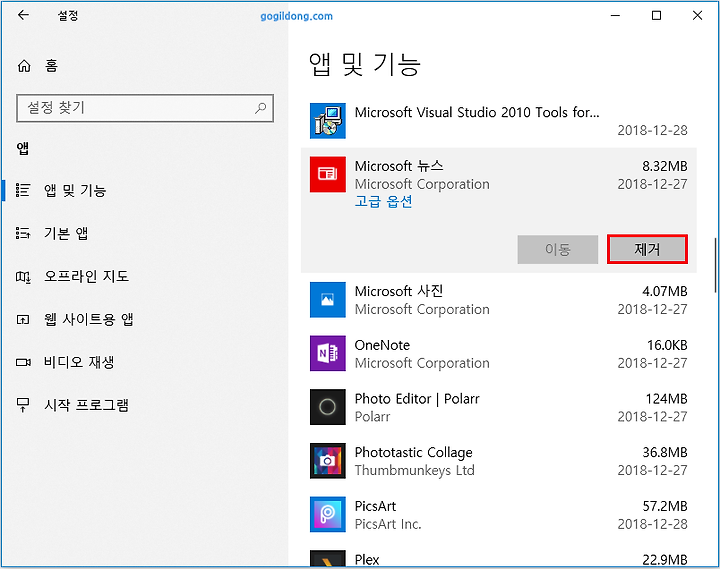The height and width of the screenshot is (569, 720).
Task: Click the purple OneNote app icon
Action: pos(327,353)
